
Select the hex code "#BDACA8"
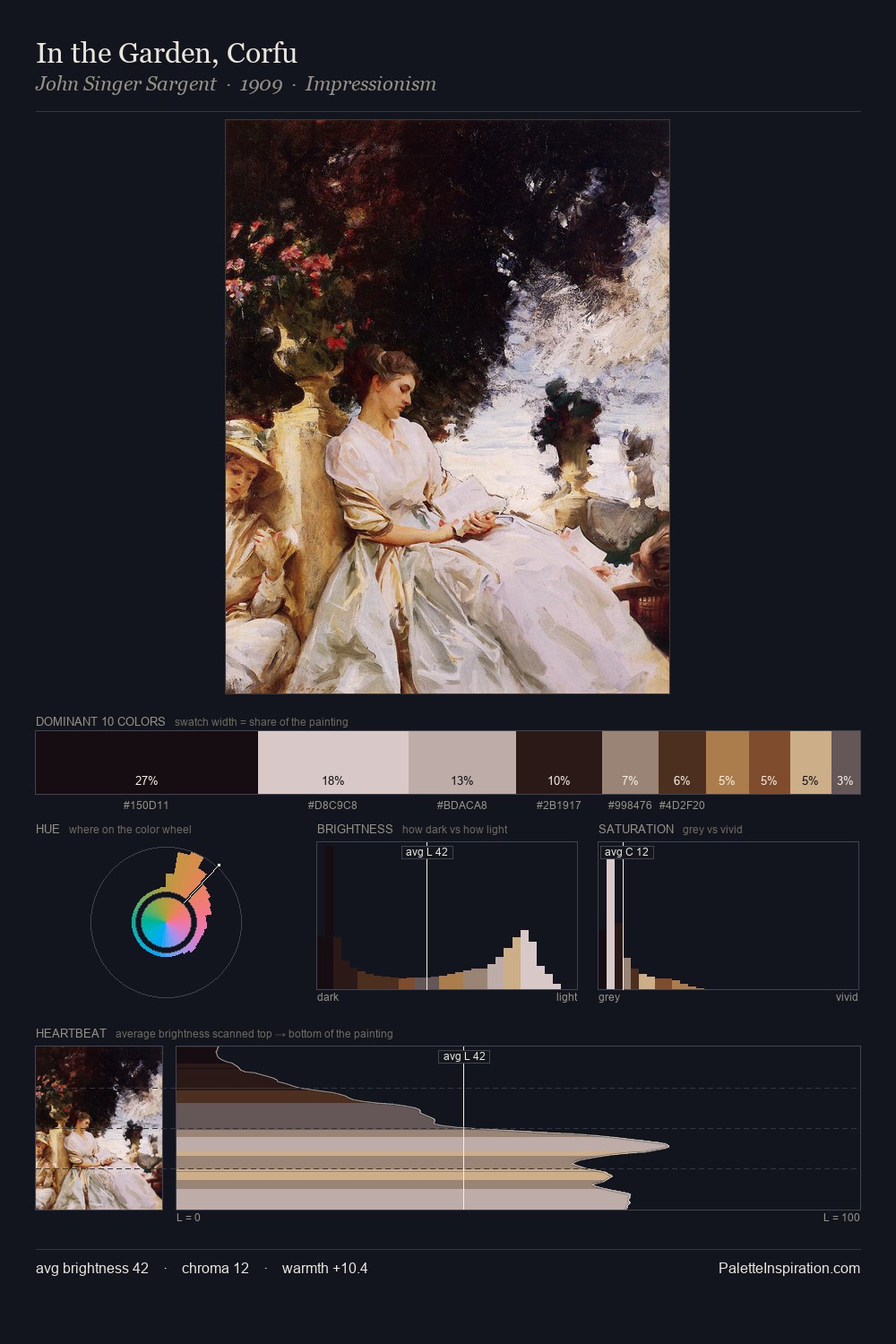pos(462,805)
